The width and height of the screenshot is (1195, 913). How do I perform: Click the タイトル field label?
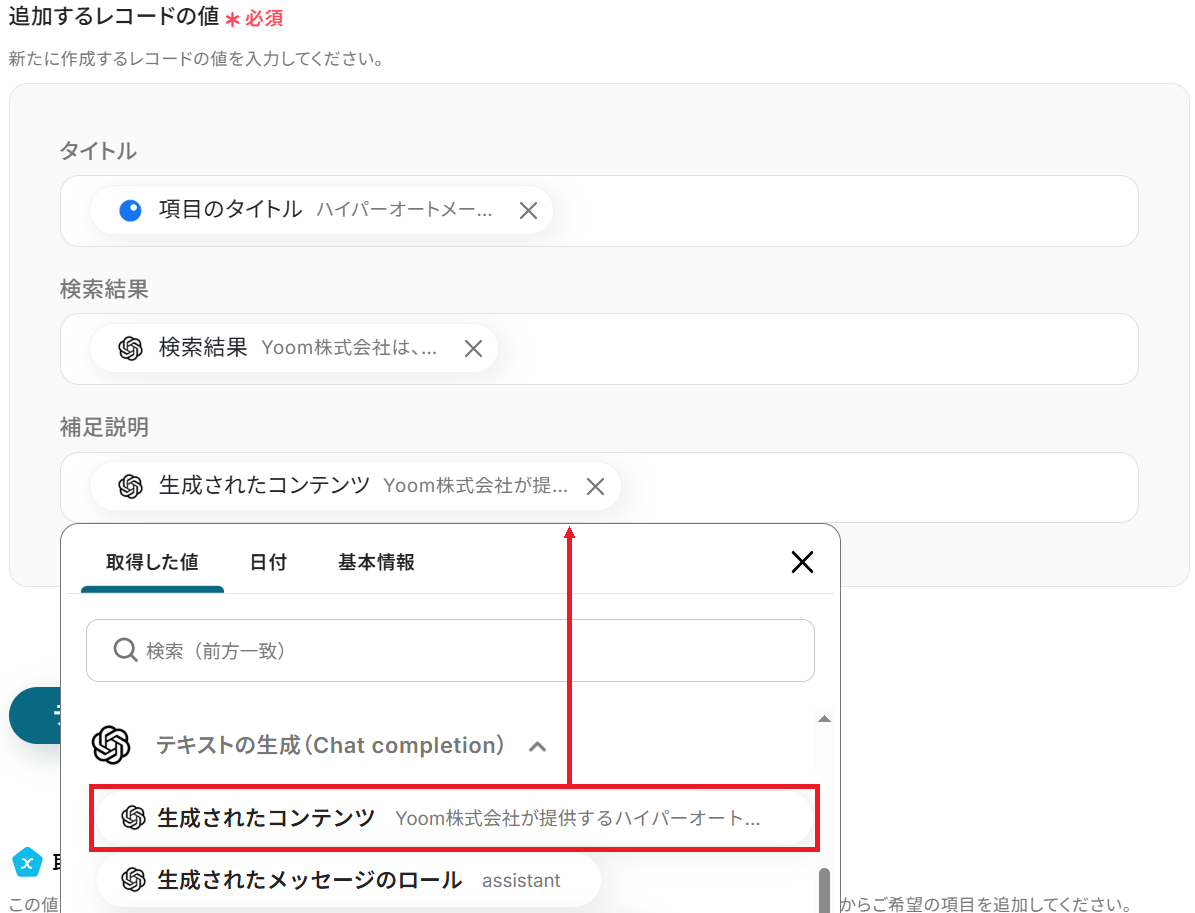(x=98, y=151)
